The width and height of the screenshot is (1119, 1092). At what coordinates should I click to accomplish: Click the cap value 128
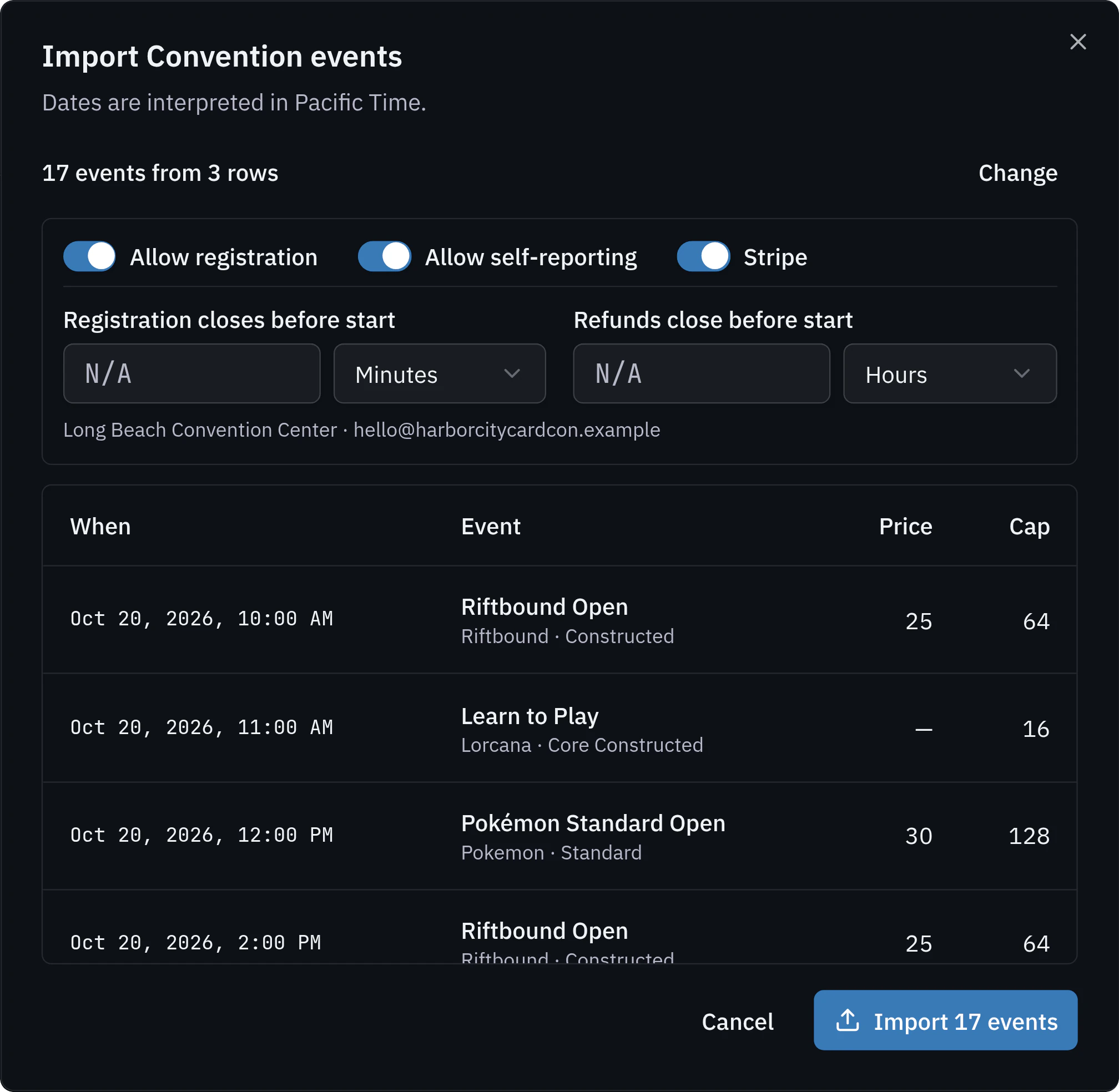1030,836
